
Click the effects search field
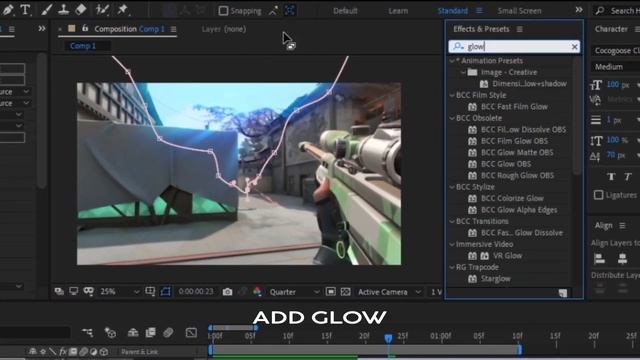click(513, 47)
